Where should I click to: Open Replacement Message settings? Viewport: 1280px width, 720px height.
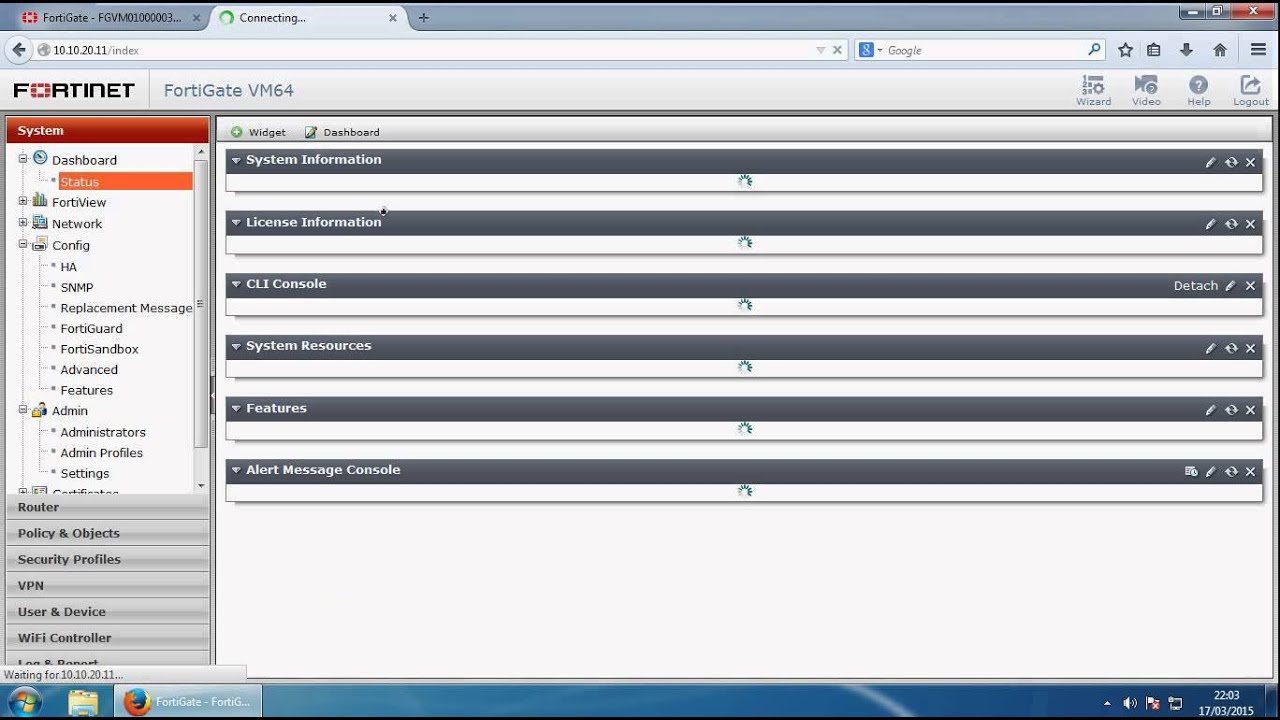point(126,308)
